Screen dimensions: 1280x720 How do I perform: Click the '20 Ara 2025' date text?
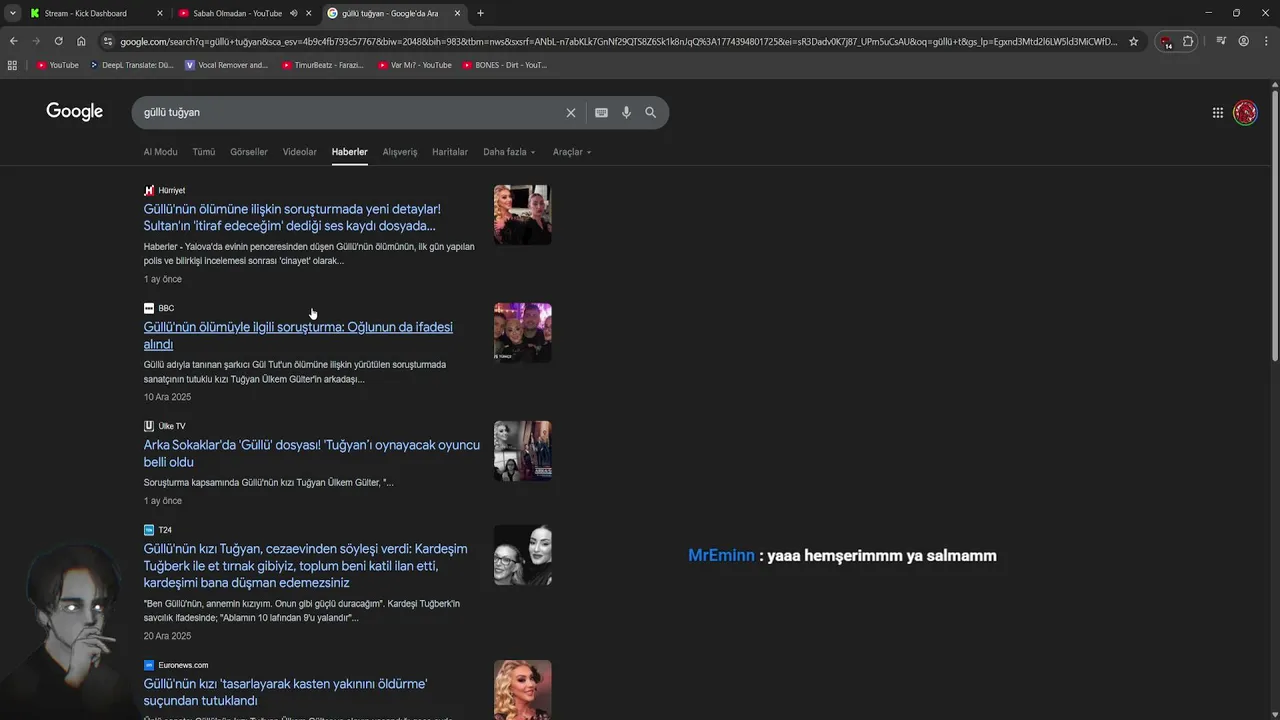(x=167, y=636)
